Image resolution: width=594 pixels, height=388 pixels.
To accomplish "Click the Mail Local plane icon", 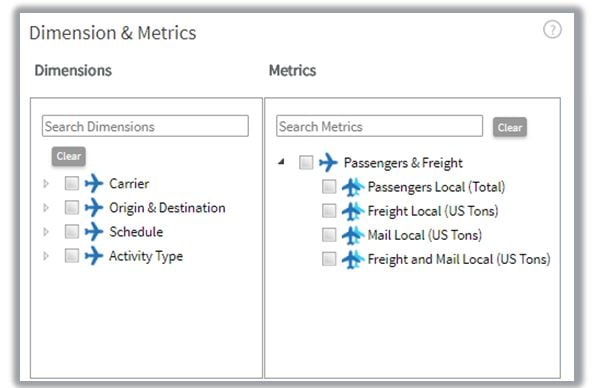I will [353, 235].
